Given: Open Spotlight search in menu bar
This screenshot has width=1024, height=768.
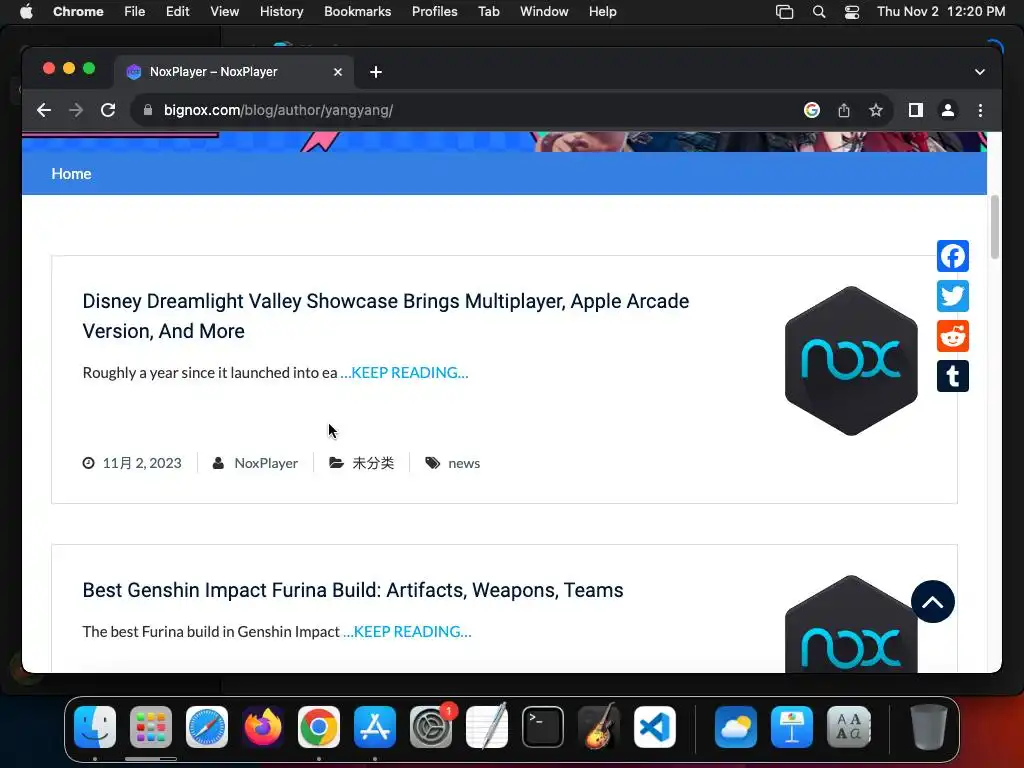Looking at the screenshot, I should pos(818,12).
